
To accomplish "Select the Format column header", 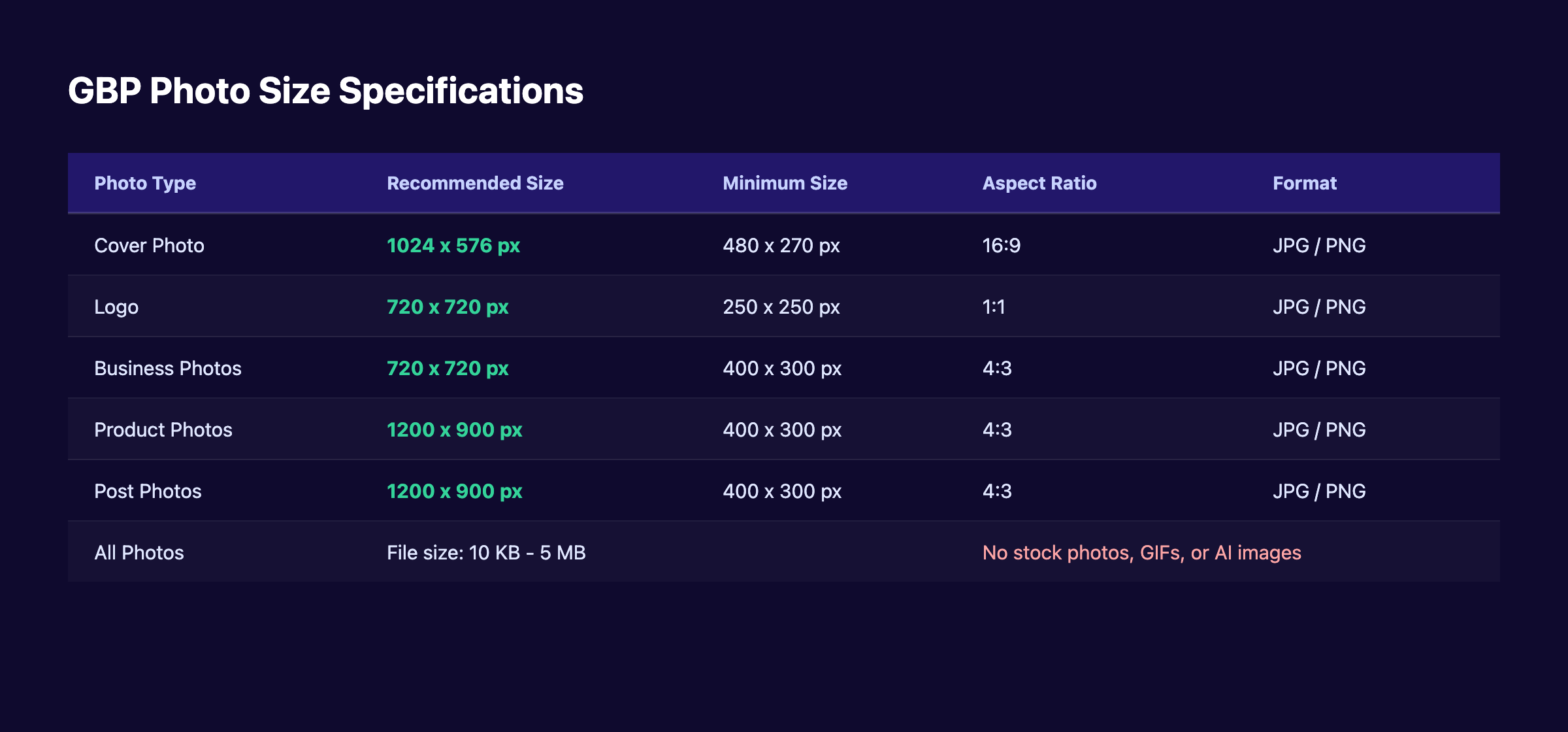I will tap(1304, 184).
